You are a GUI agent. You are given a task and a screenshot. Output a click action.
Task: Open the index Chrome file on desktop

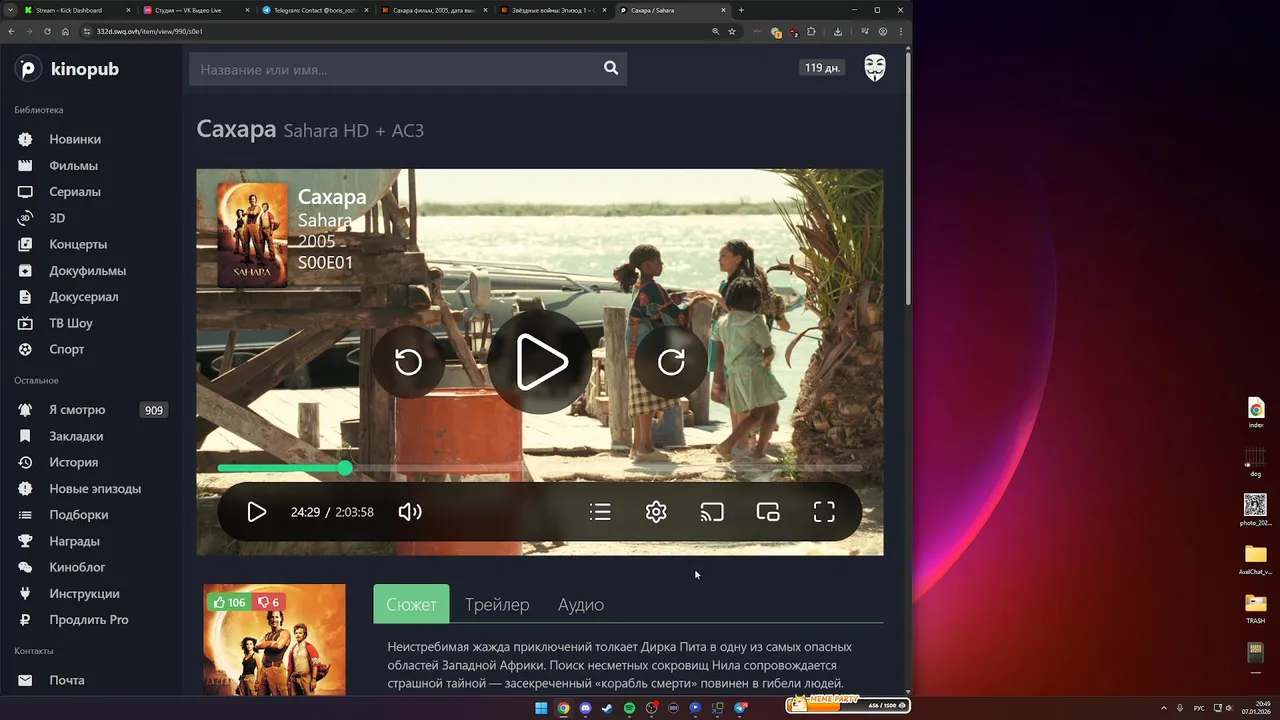click(1256, 413)
